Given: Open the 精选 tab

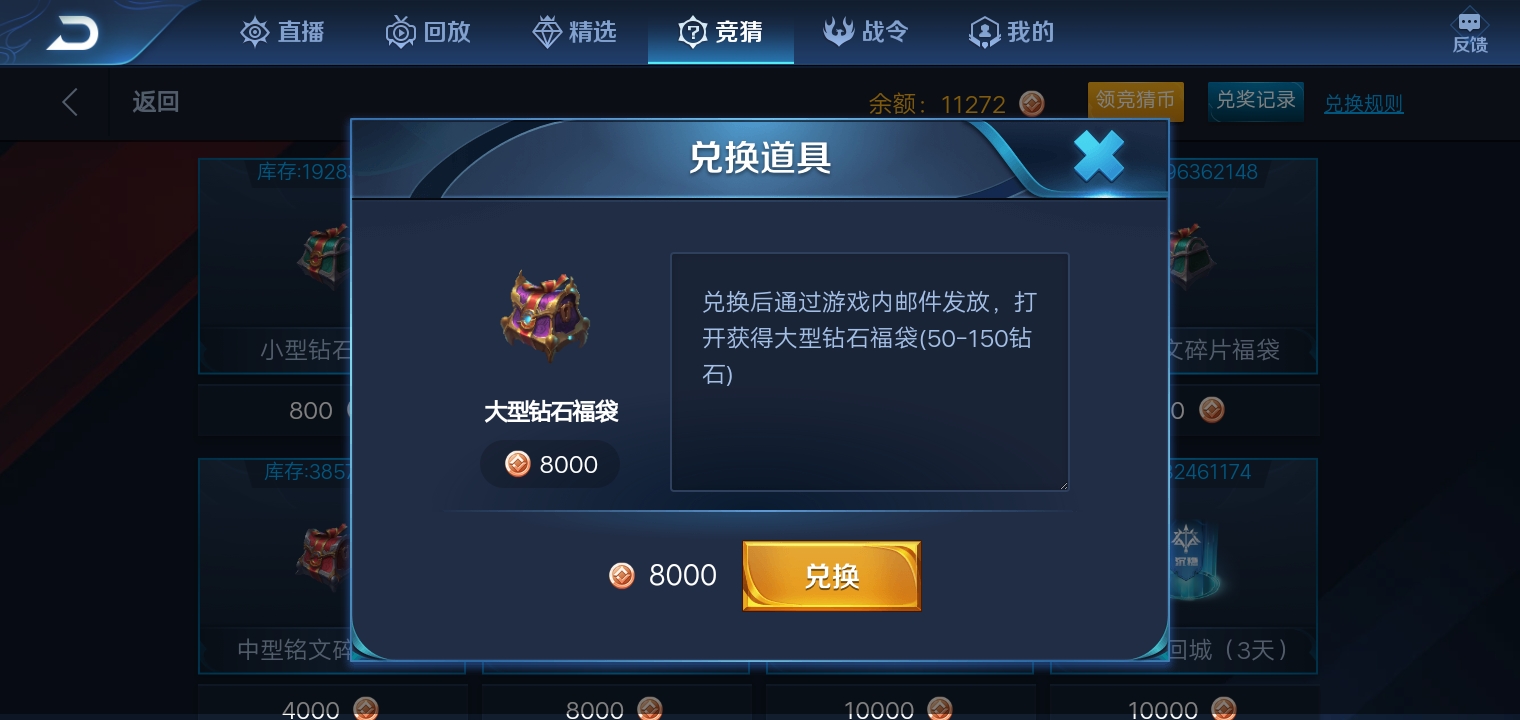Looking at the screenshot, I should point(574,32).
